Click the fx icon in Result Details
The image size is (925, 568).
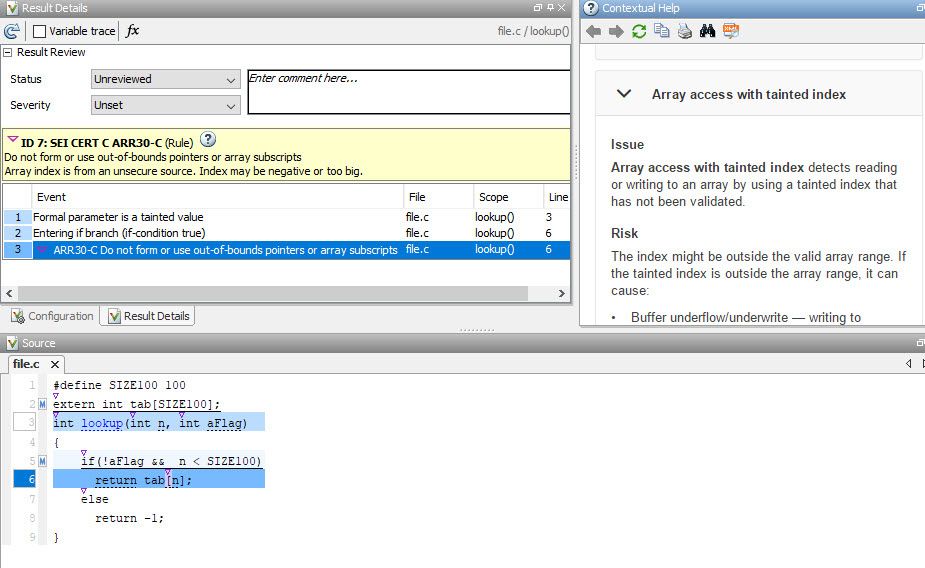(133, 31)
